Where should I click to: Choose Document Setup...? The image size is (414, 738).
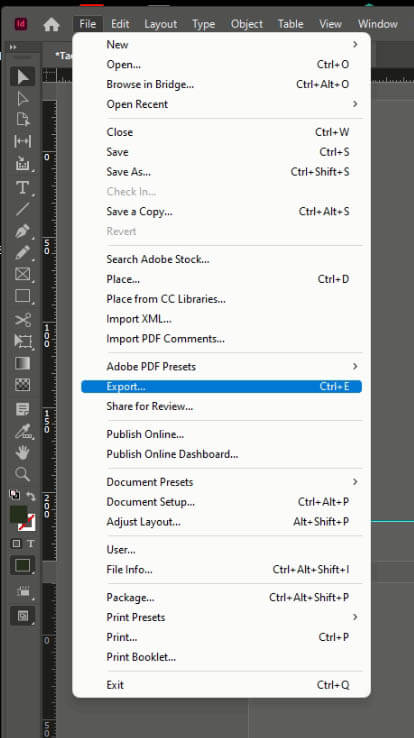point(222,502)
